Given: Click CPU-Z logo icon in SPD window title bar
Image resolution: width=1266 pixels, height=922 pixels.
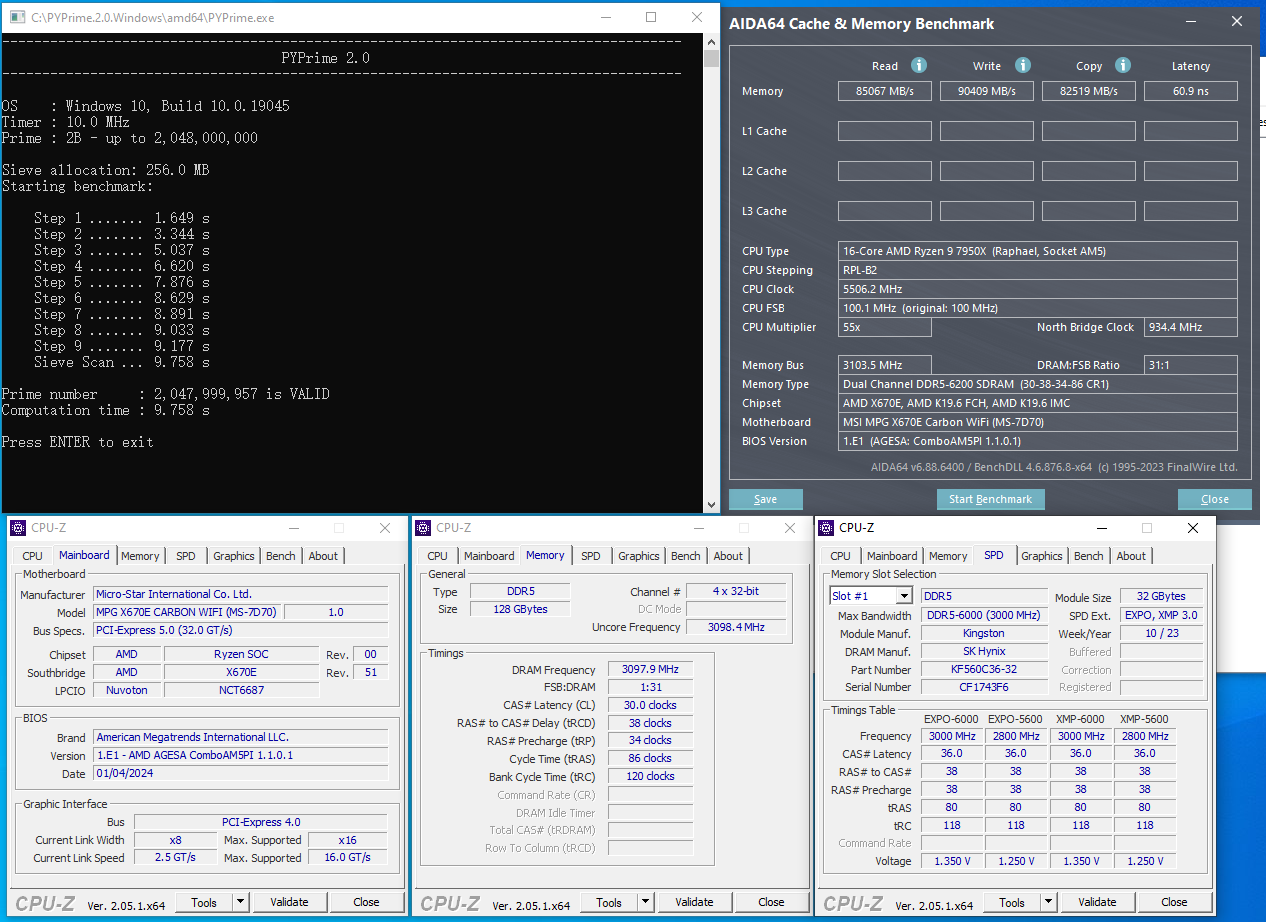Looking at the screenshot, I should pyautogui.click(x=826, y=528).
